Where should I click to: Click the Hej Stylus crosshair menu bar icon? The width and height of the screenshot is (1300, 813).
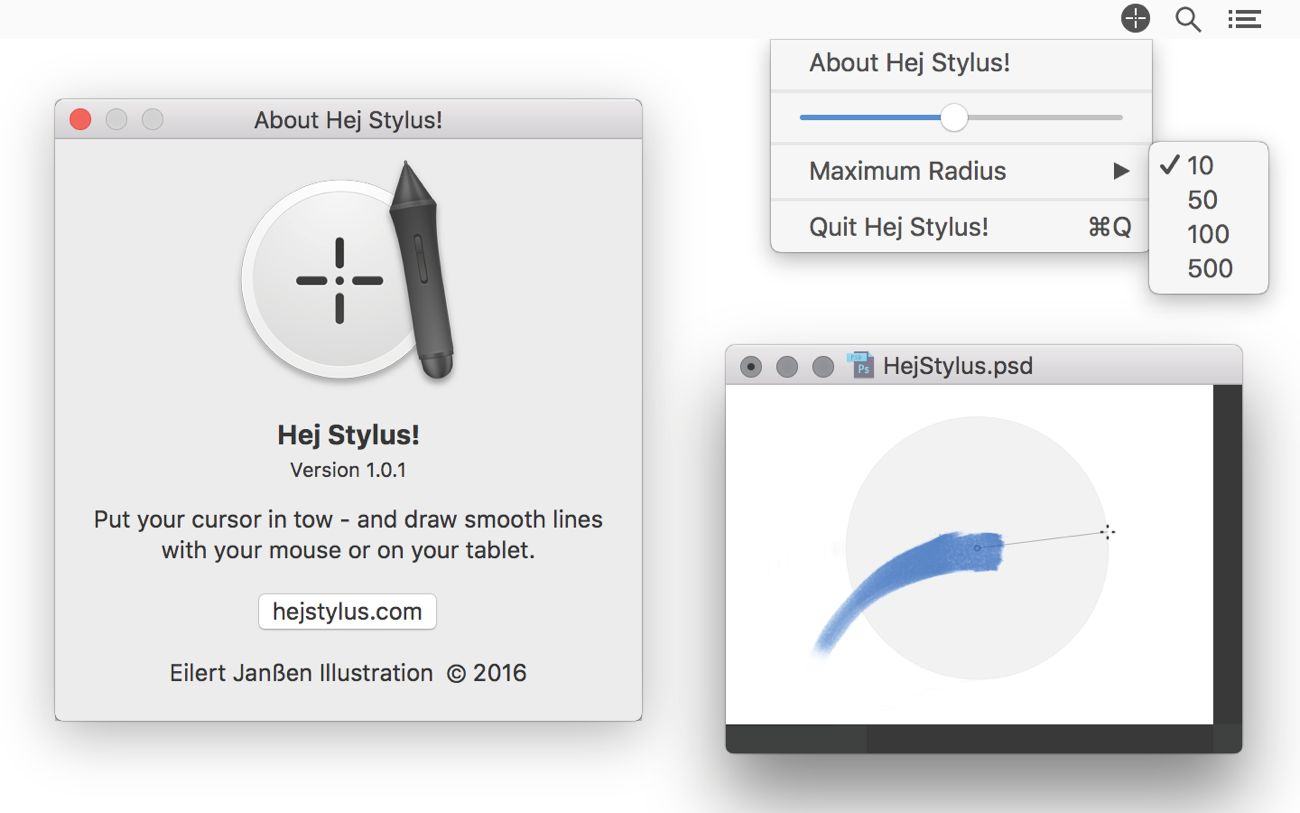(x=1135, y=18)
